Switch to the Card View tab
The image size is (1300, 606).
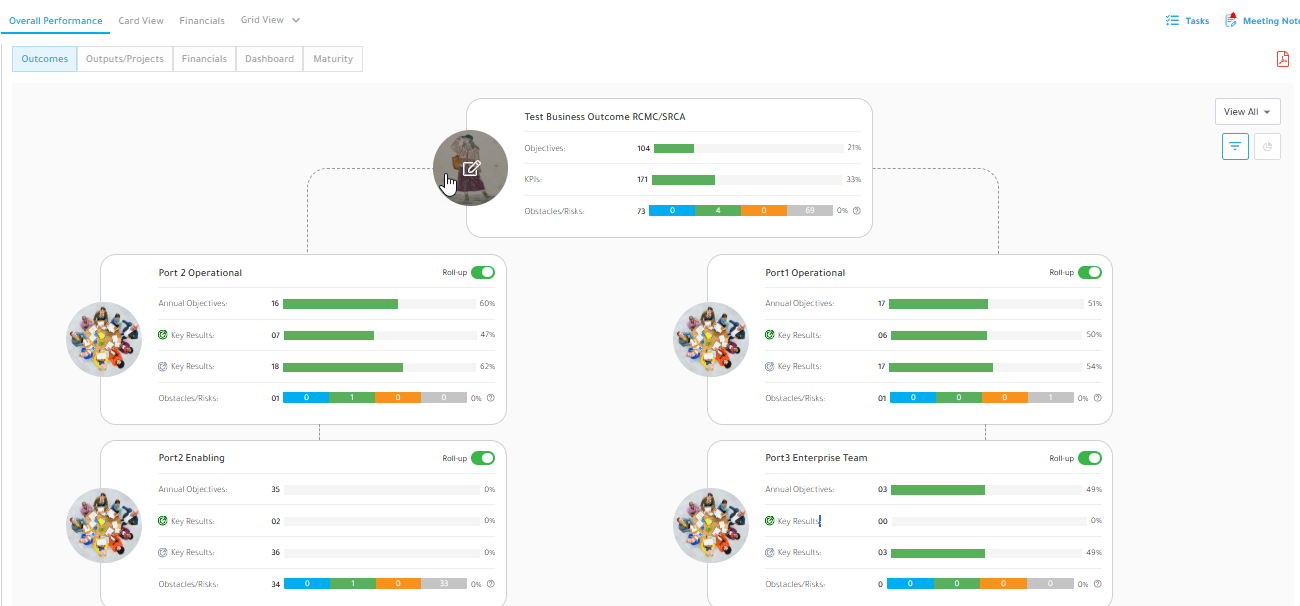click(141, 20)
